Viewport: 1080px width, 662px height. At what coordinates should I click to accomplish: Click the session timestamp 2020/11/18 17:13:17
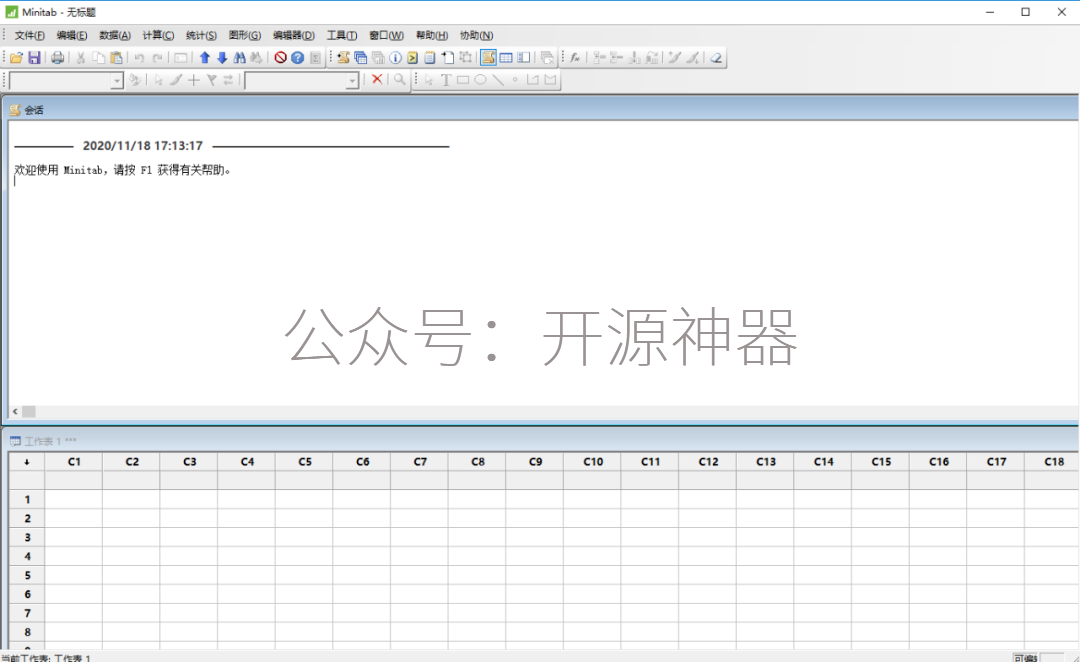point(143,145)
